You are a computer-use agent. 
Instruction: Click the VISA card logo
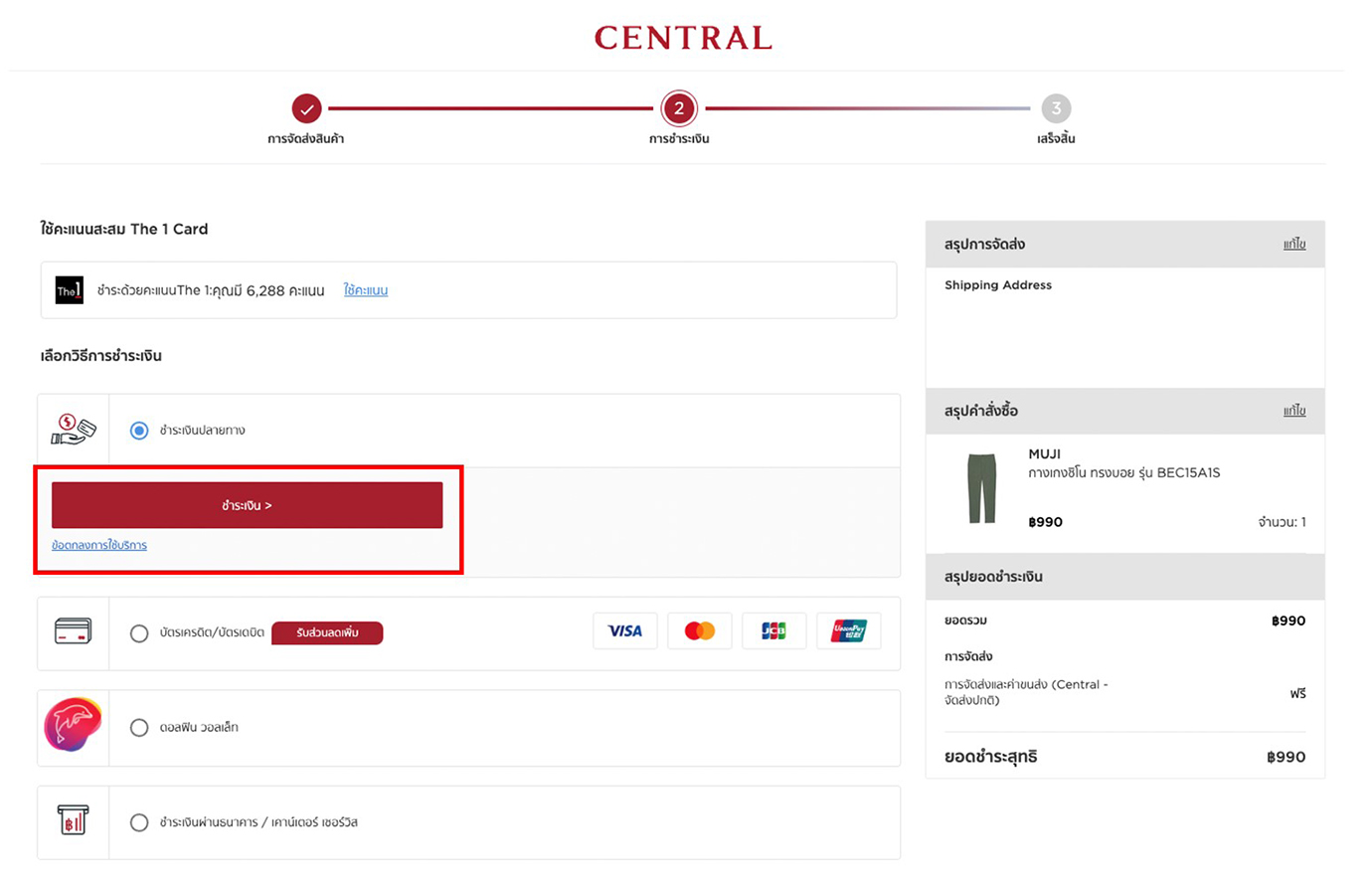[625, 631]
